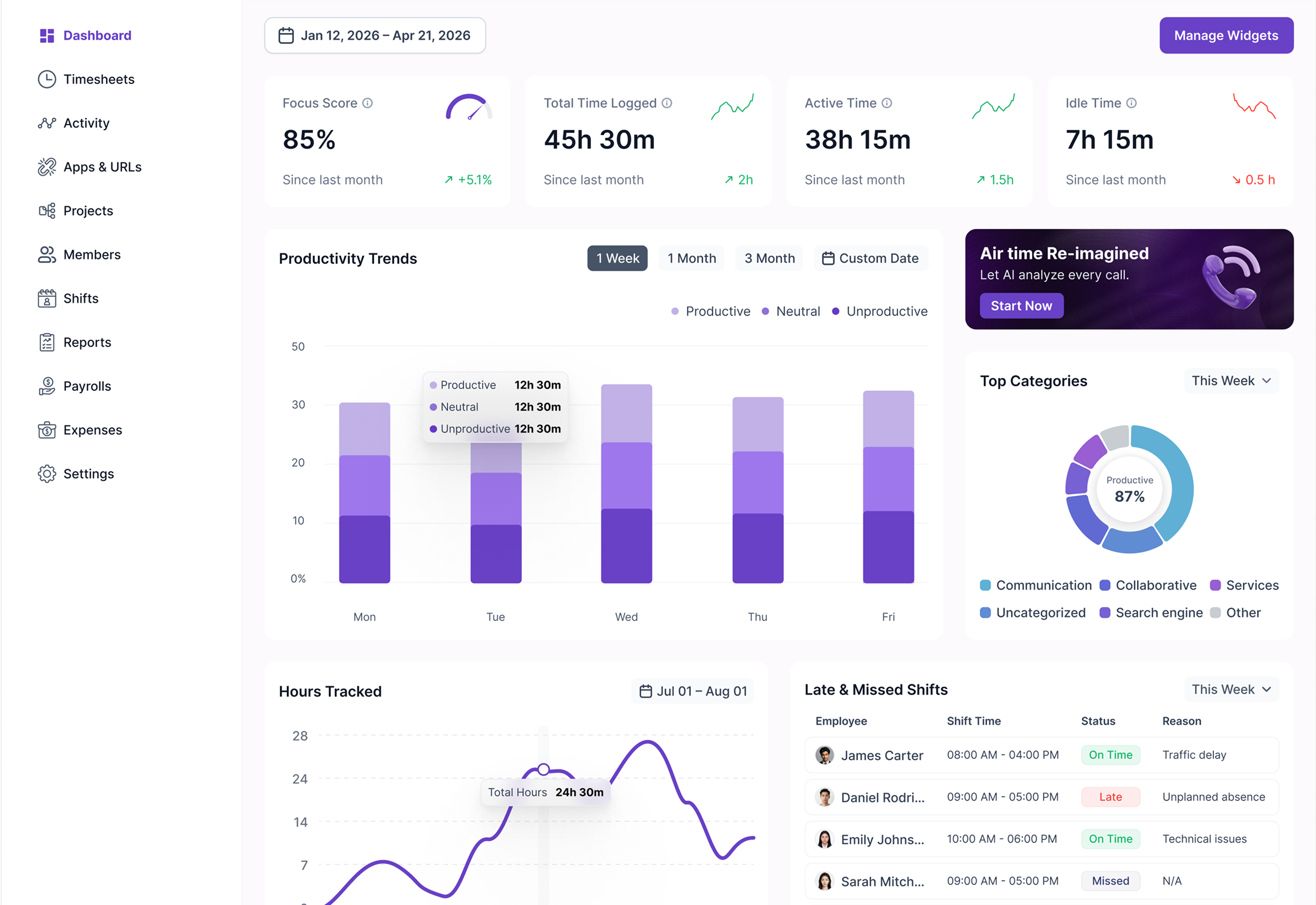The height and width of the screenshot is (905, 1316).
Task: Click the Active Time sparkline
Action: click(x=993, y=106)
